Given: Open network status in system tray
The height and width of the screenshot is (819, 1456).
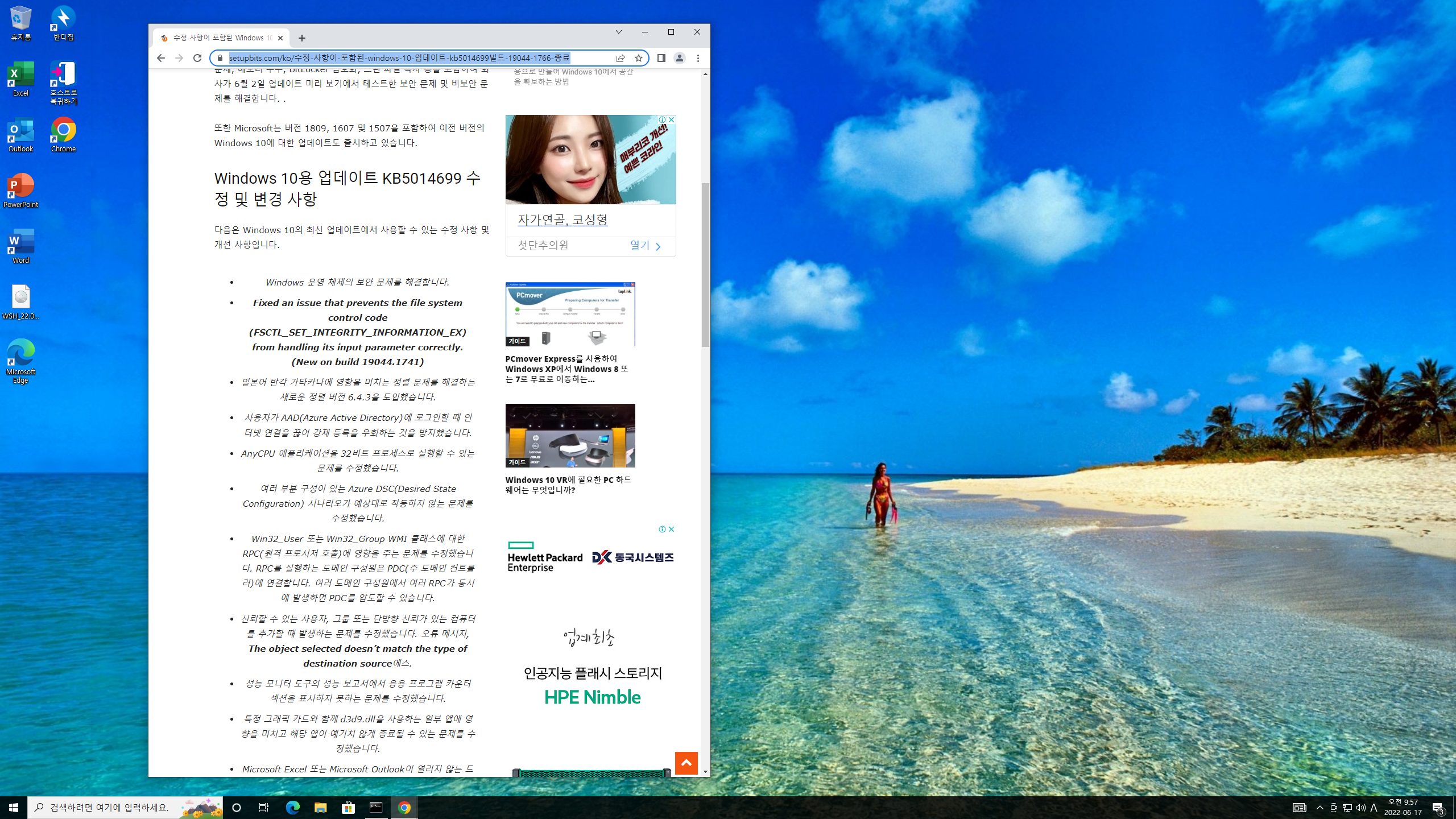Looking at the screenshot, I should point(1347,808).
